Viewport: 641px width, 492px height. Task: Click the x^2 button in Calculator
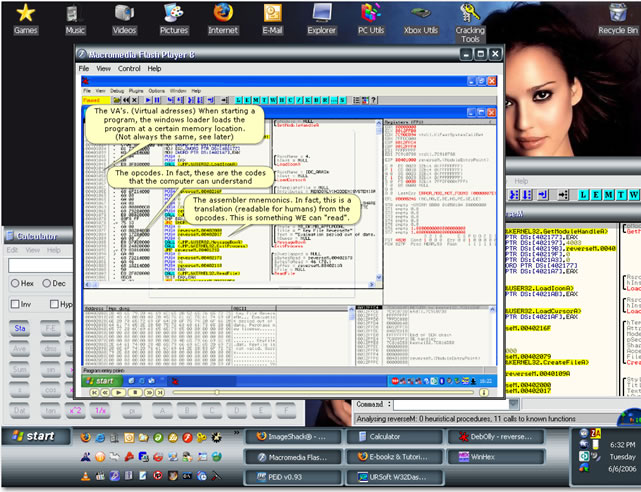click(x=76, y=410)
